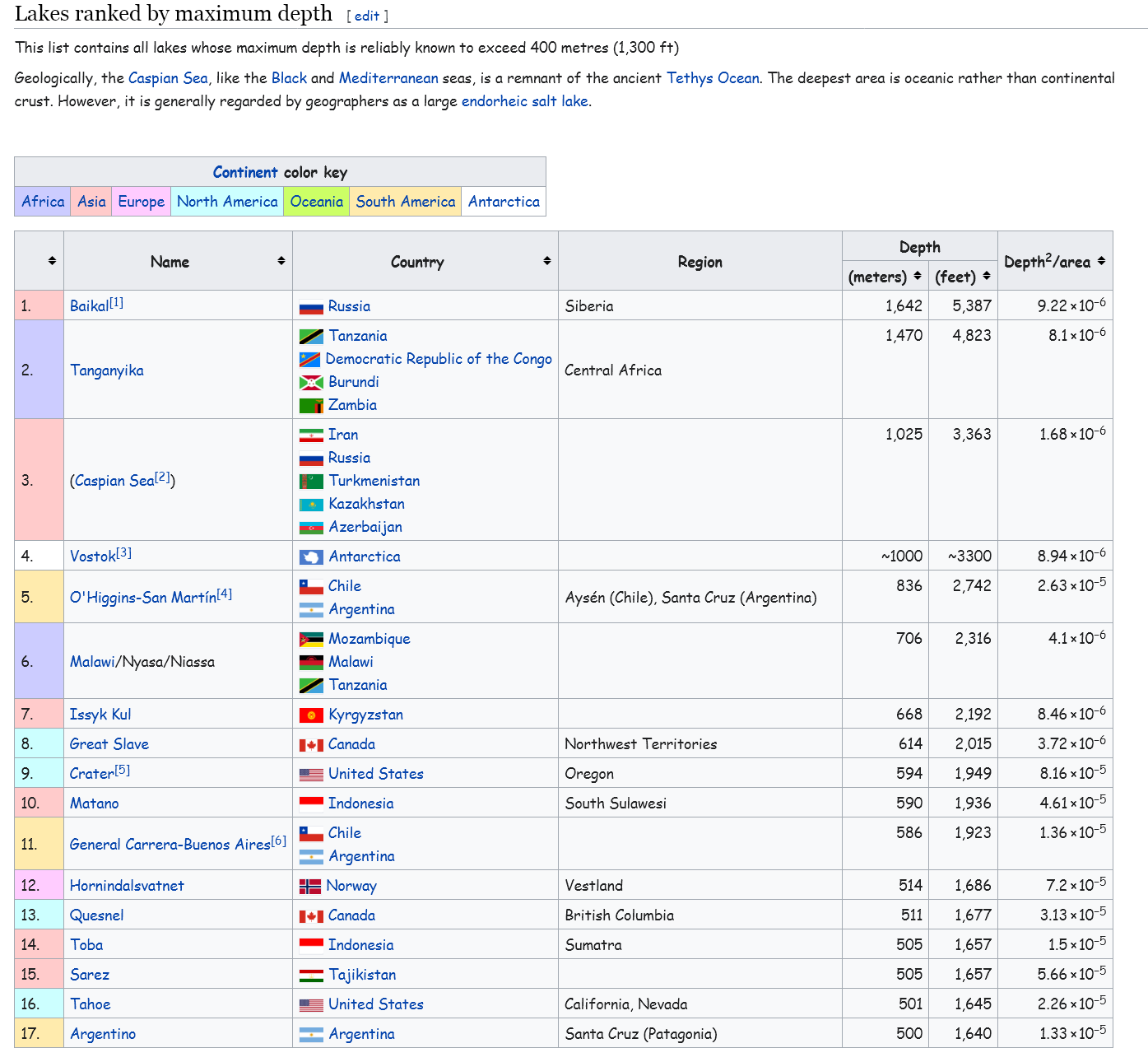Click the Tajikistan flag icon
Image resolution: width=1148 pixels, height=1048 pixels.
point(311,976)
